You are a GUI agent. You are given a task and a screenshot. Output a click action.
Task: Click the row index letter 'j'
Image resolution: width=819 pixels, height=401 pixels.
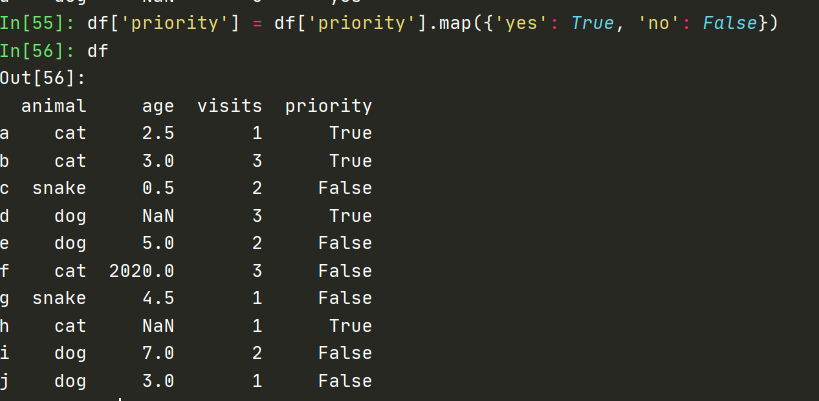pyautogui.click(x=6, y=381)
